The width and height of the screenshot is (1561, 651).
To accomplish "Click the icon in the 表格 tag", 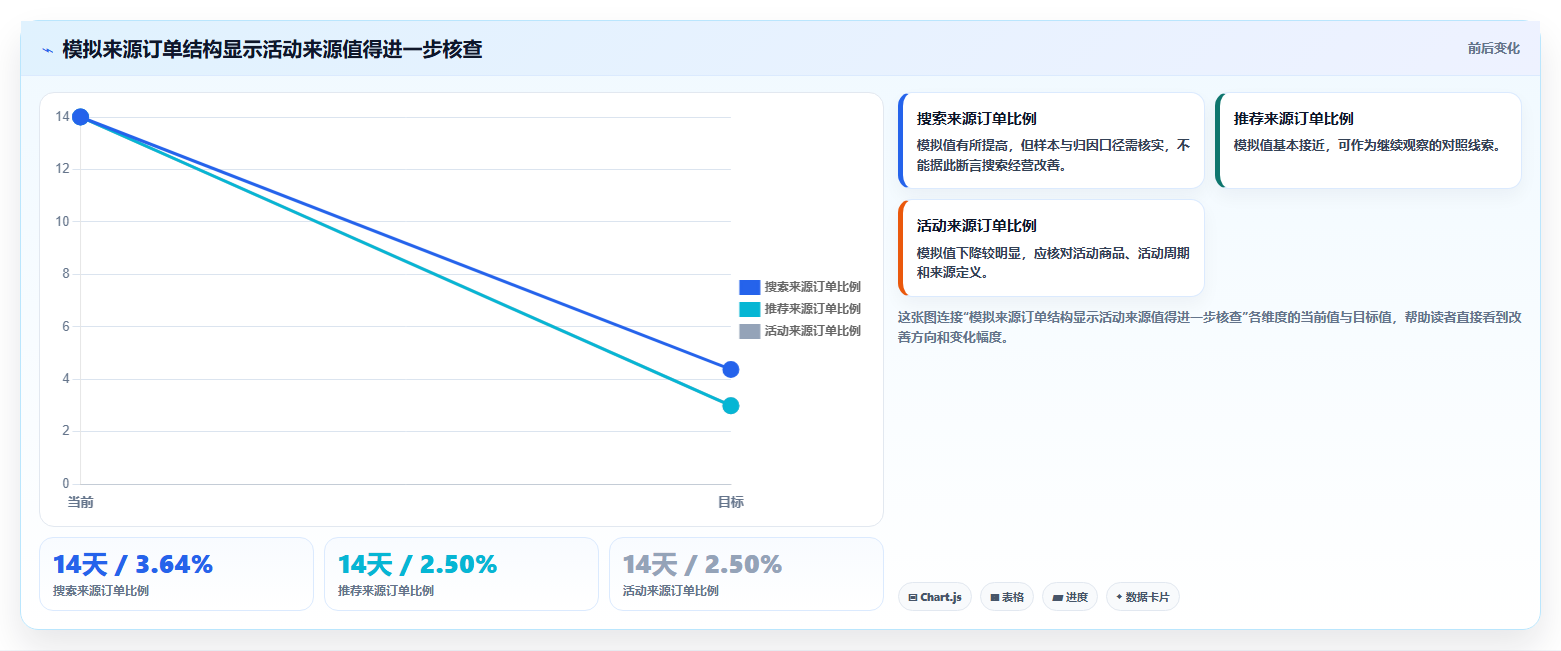I will pos(995,598).
